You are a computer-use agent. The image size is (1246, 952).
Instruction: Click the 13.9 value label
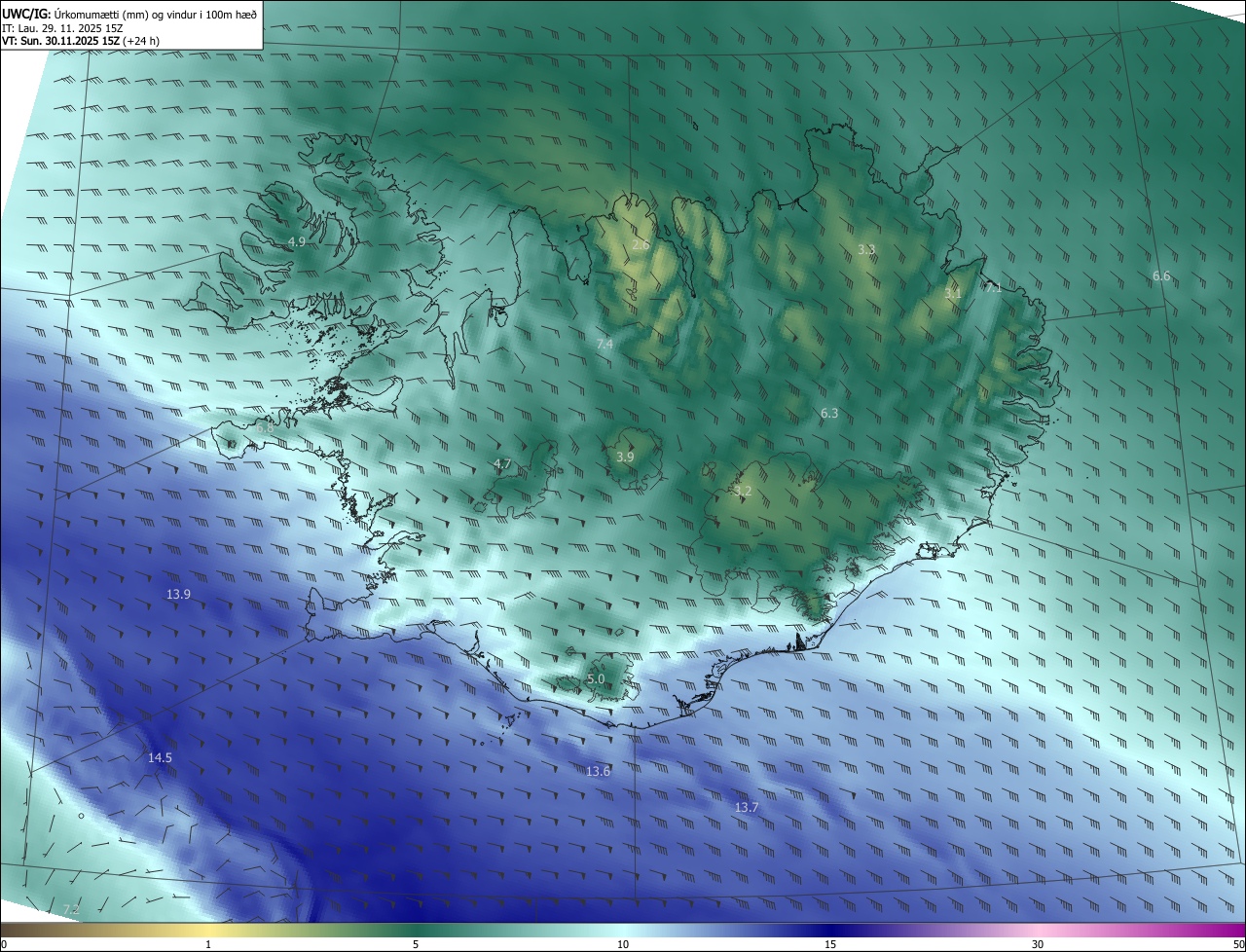click(x=178, y=594)
